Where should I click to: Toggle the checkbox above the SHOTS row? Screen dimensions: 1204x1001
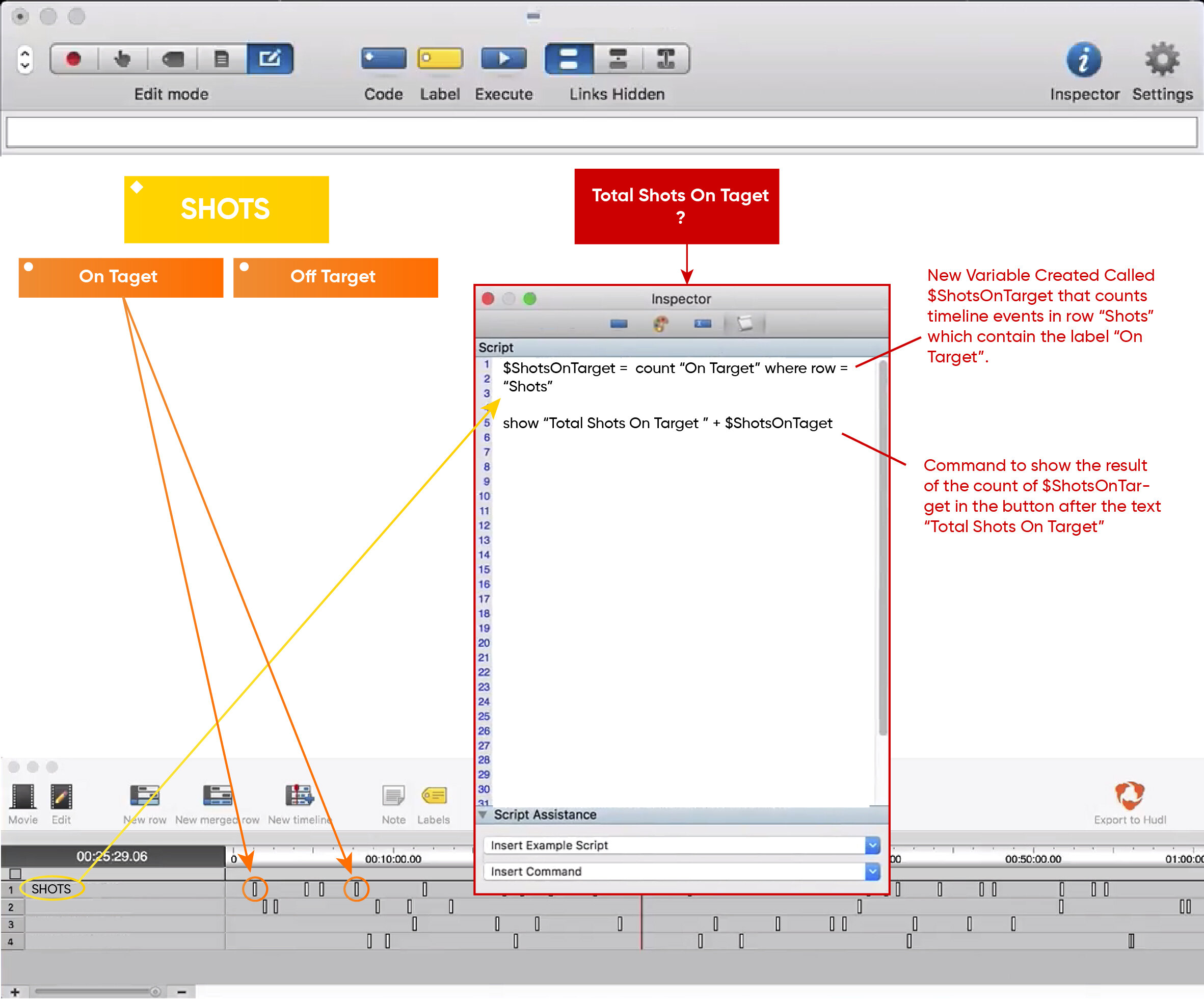pos(15,874)
